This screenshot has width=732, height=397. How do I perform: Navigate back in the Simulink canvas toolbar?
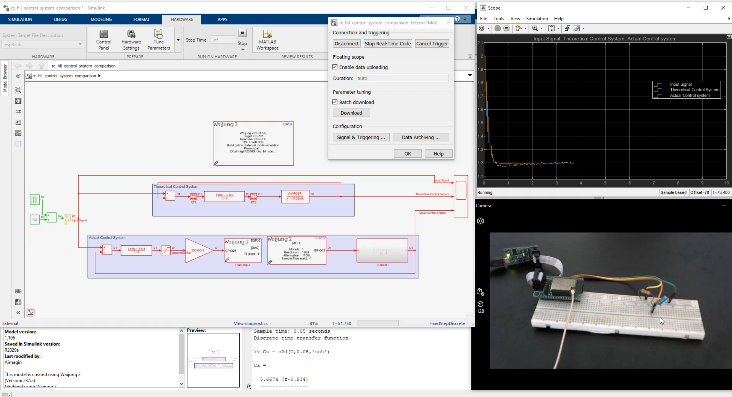[18, 66]
